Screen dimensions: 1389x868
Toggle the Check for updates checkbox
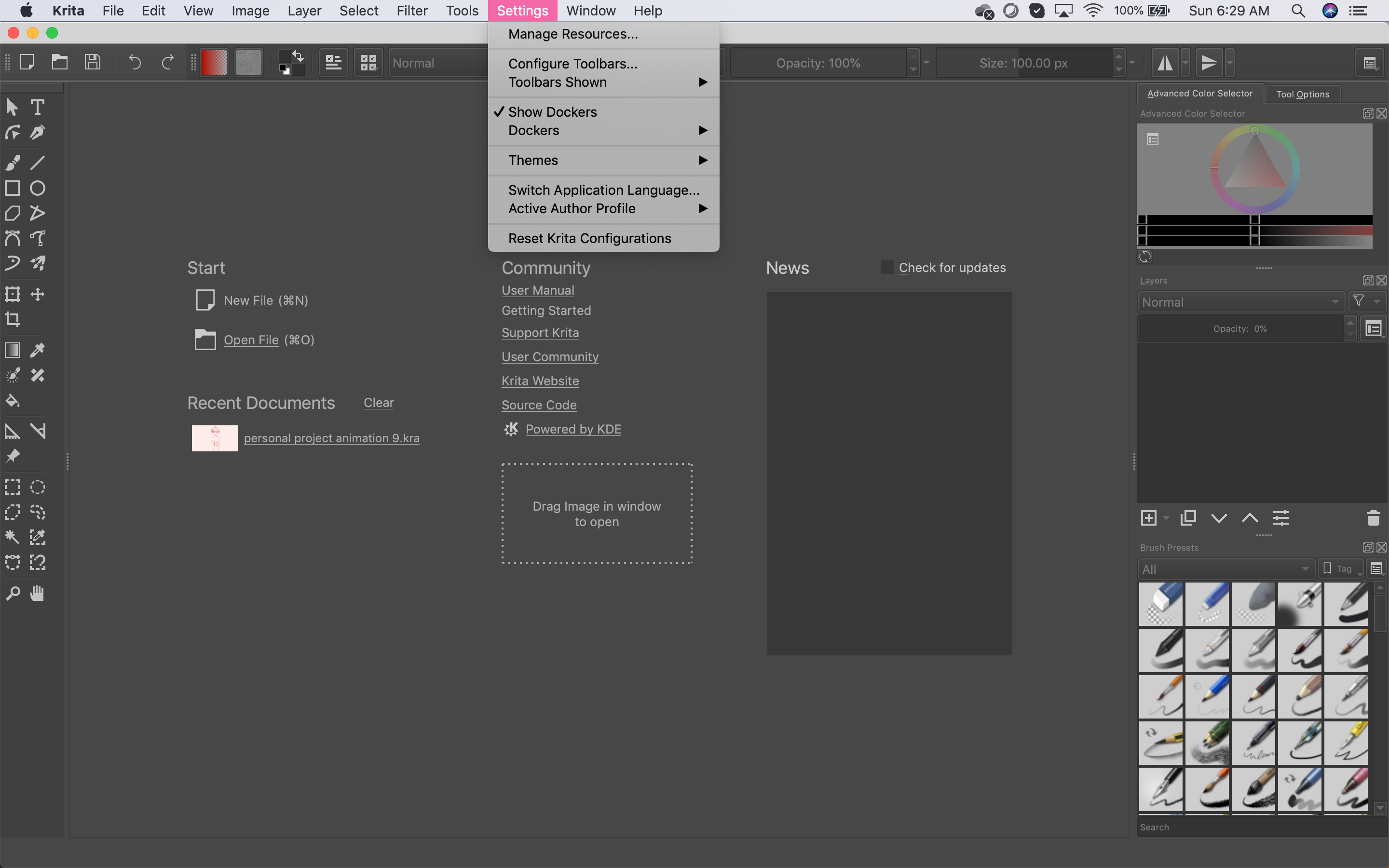point(887,268)
